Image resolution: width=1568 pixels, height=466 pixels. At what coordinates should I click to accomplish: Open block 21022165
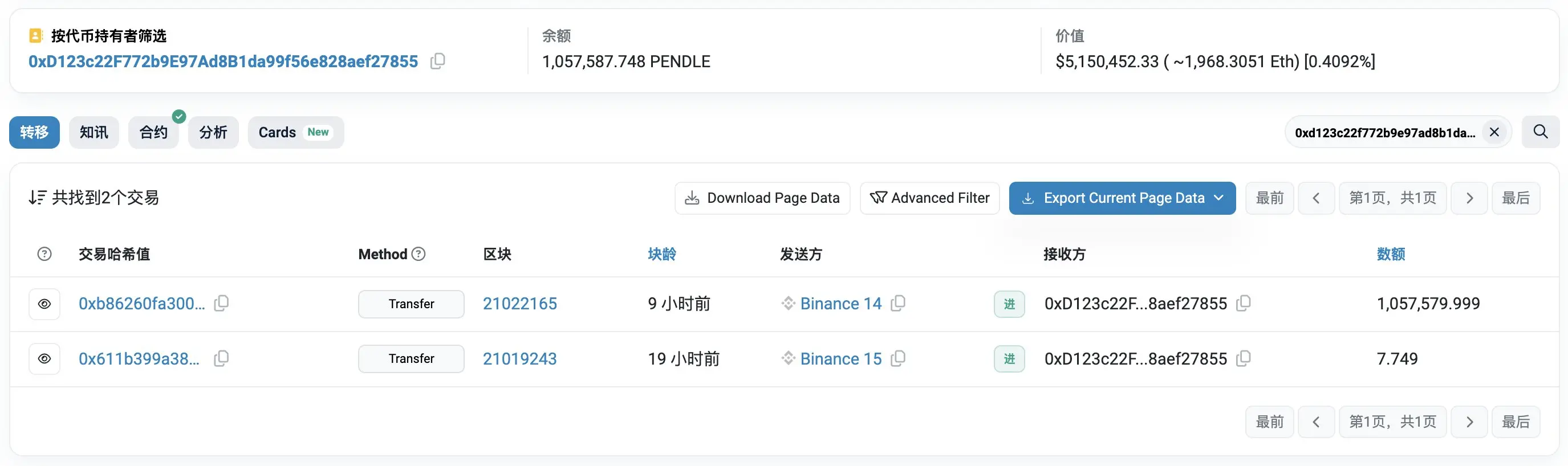(x=519, y=304)
